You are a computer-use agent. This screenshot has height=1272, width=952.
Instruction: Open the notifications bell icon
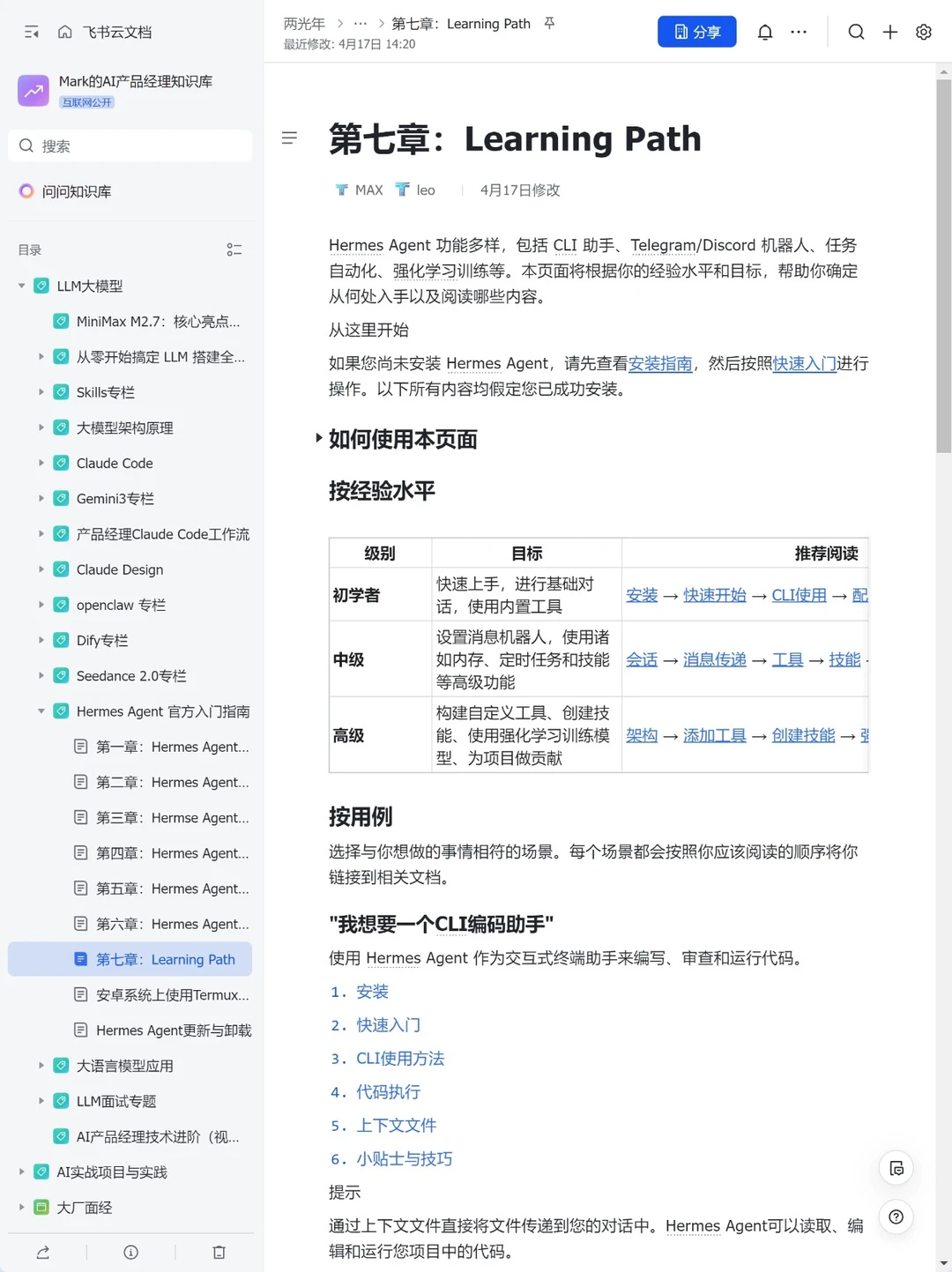point(765,32)
